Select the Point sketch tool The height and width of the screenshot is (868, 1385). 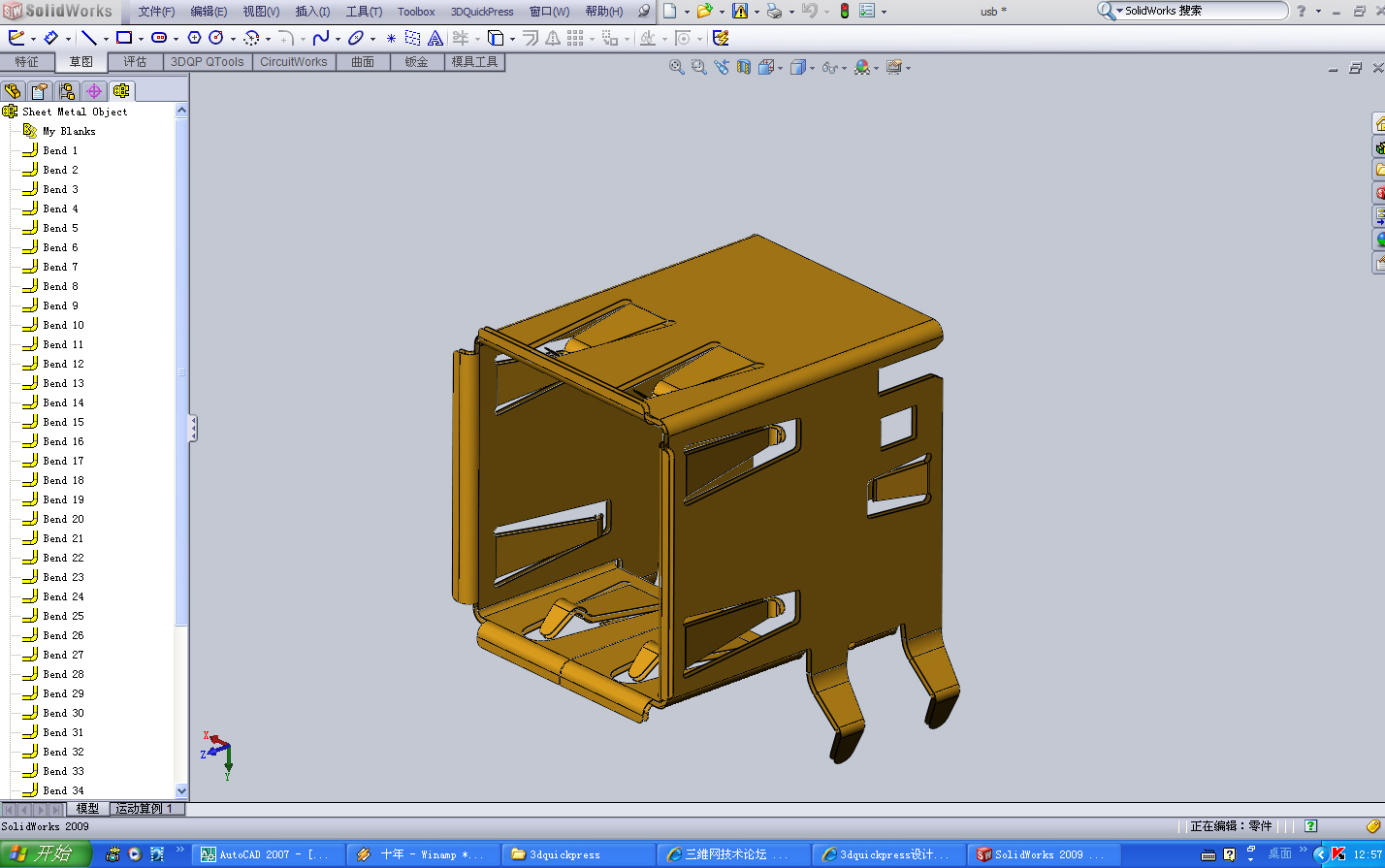[391, 38]
